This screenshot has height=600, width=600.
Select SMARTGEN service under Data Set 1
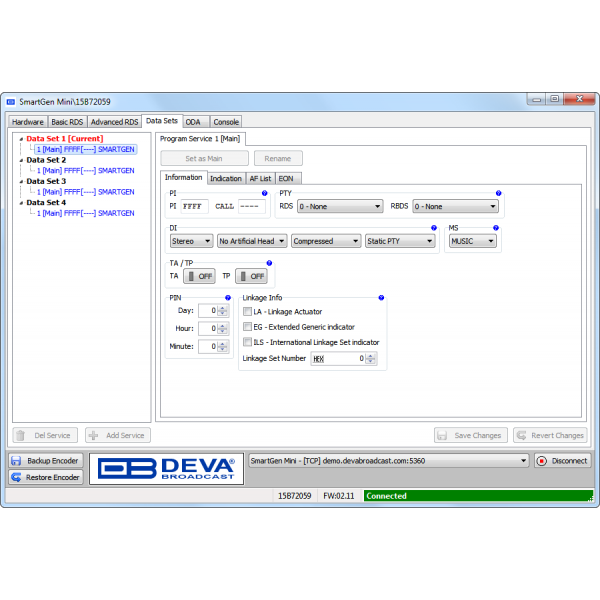(x=86, y=149)
